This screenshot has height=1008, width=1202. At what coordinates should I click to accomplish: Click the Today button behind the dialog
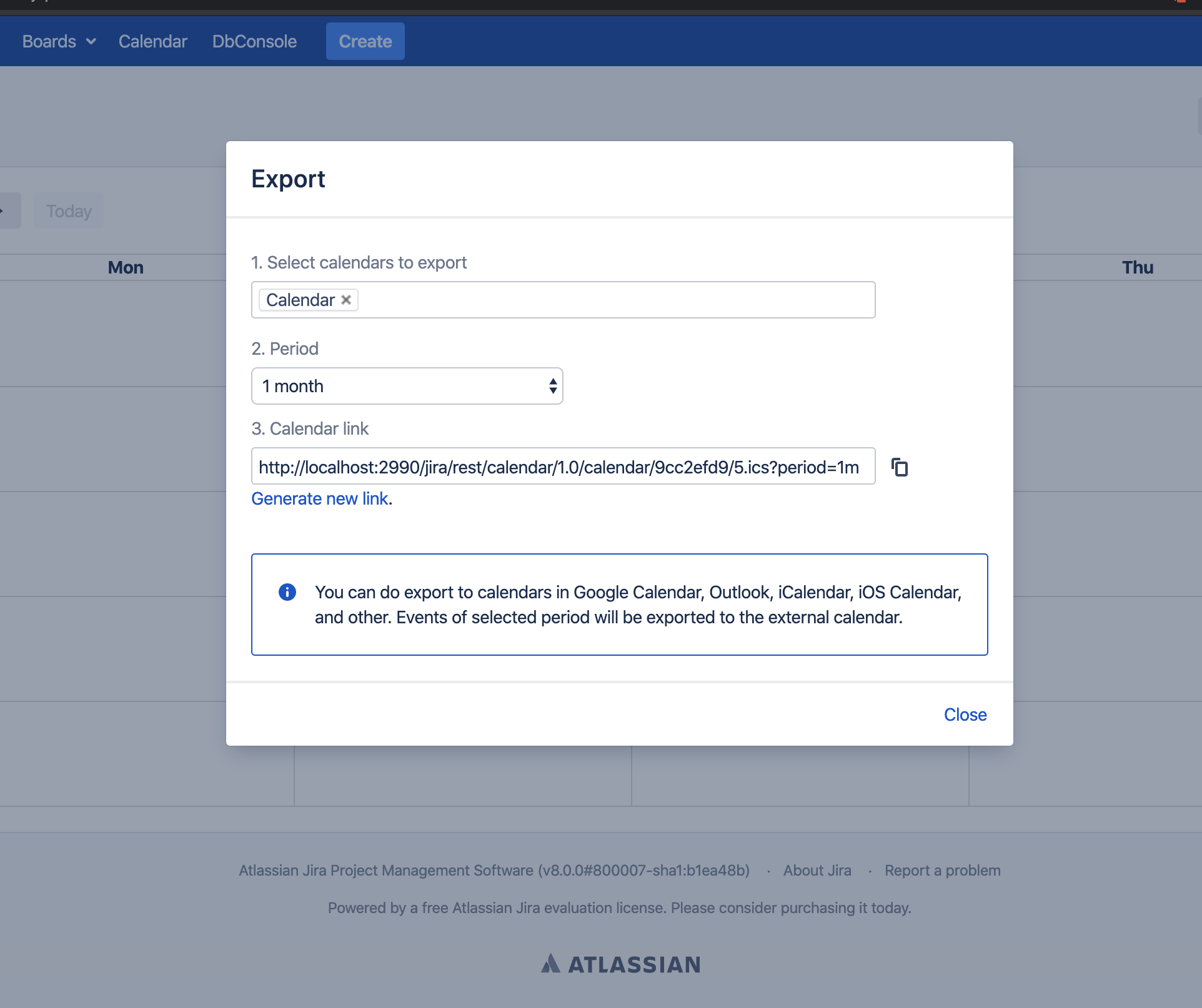[x=69, y=211]
